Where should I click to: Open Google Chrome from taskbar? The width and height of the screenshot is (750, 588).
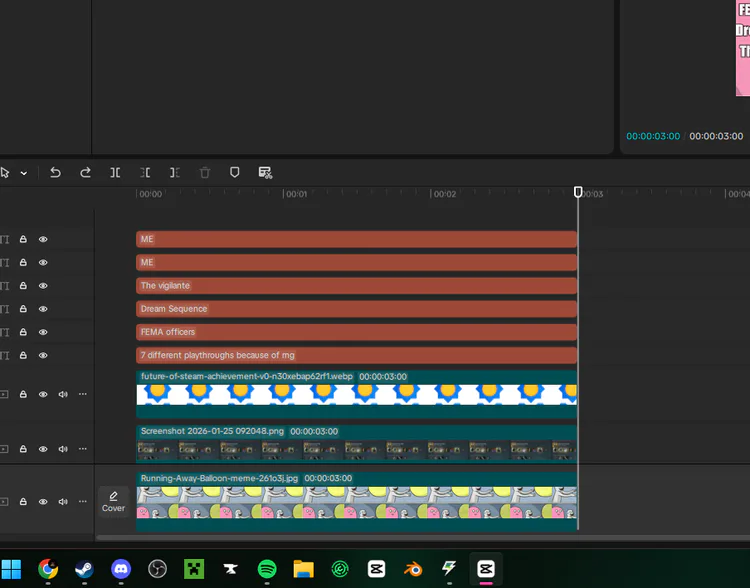coord(48,569)
